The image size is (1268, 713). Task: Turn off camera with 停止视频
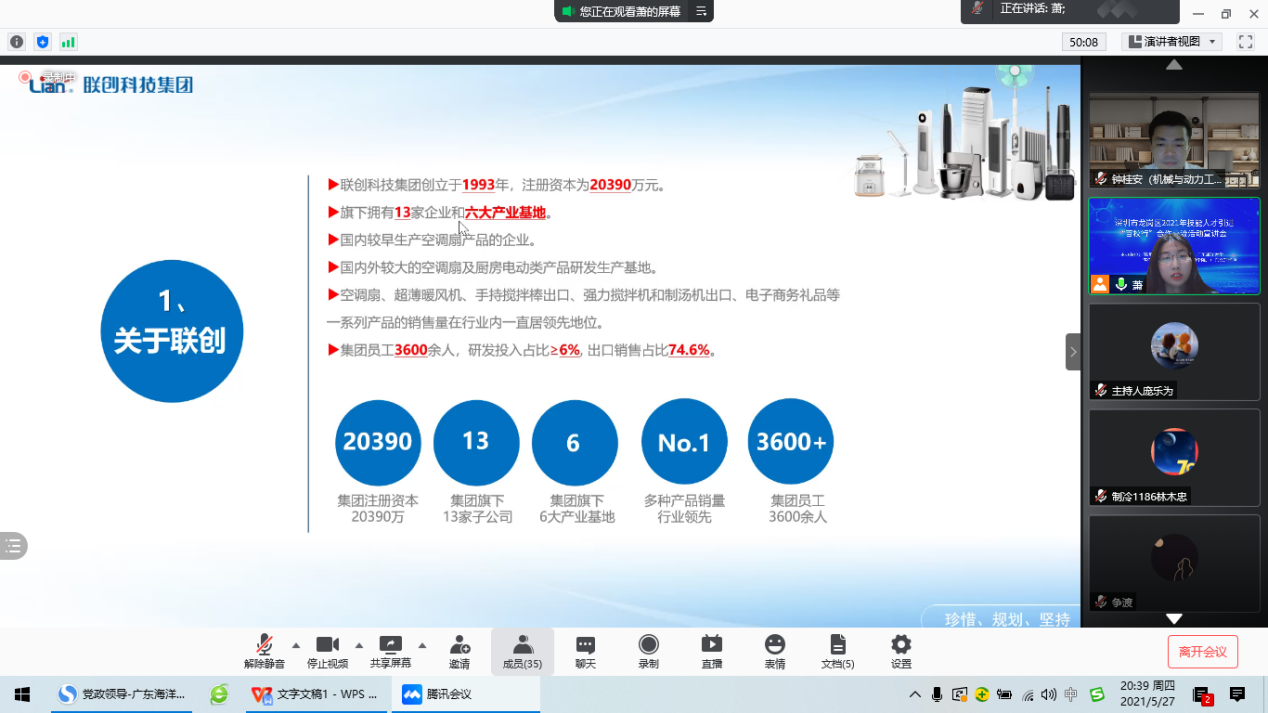pos(327,651)
